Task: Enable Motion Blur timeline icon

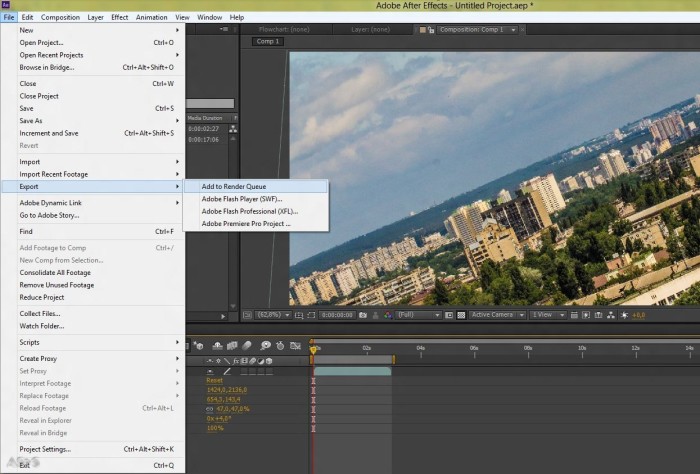Action: click(x=247, y=345)
